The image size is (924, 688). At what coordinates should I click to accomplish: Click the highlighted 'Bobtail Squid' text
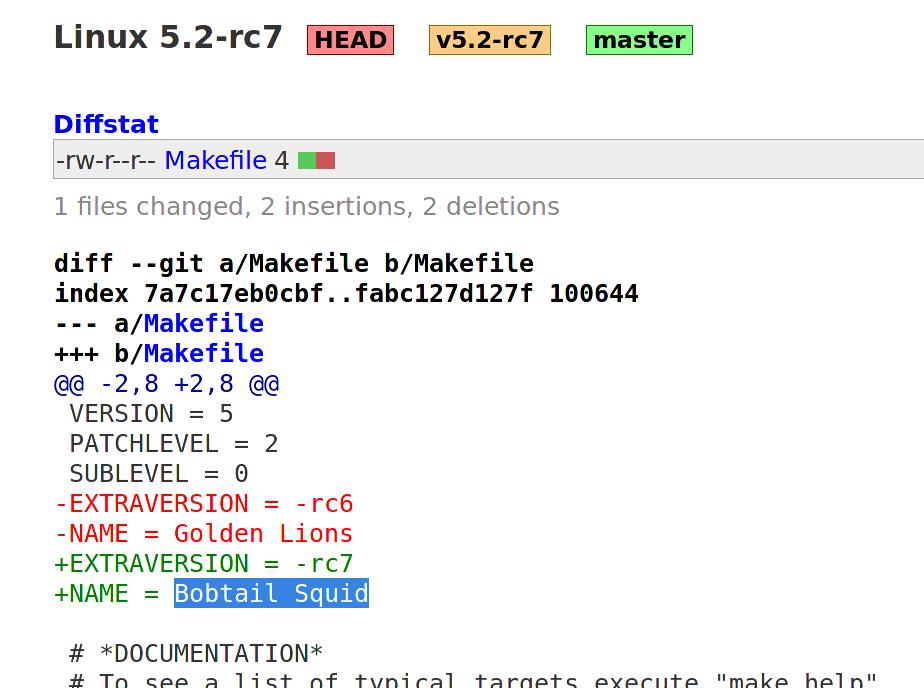click(x=272, y=594)
